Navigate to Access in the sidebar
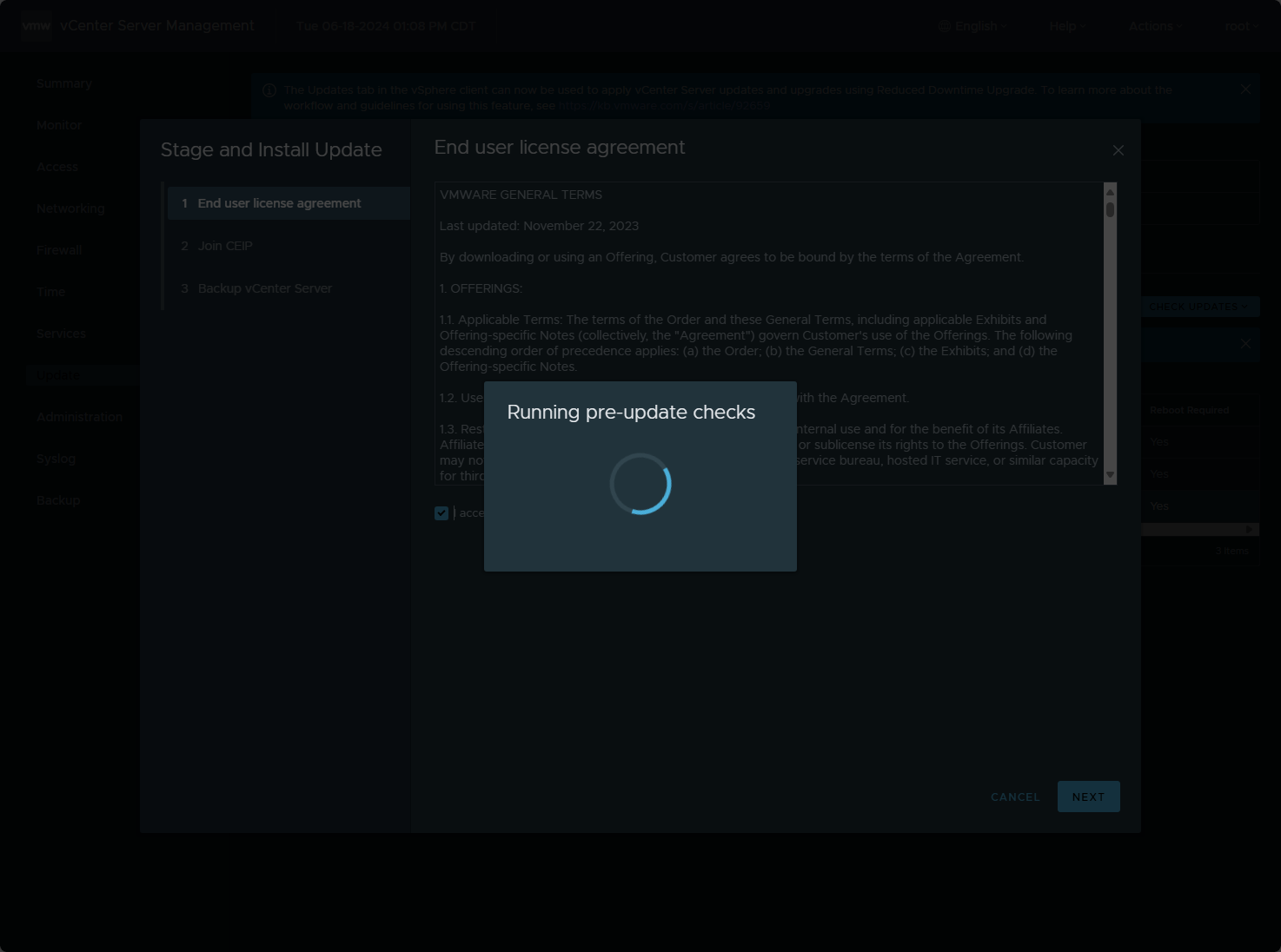The image size is (1281, 952). 57,167
